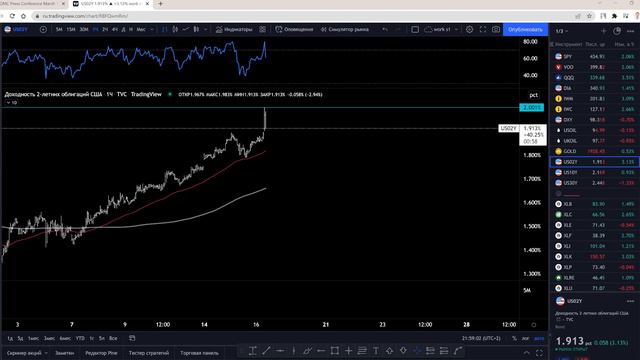Open the Скринер акций dropdown arrow
Screen dimensions: 640x360
coord(46,353)
